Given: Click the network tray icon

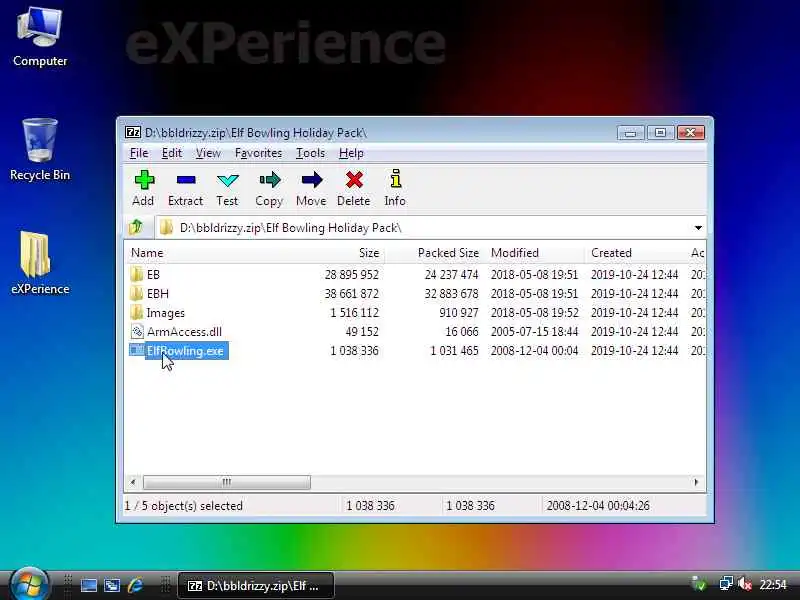Looking at the screenshot, I should pyautogui.click(x=725, y=584).
